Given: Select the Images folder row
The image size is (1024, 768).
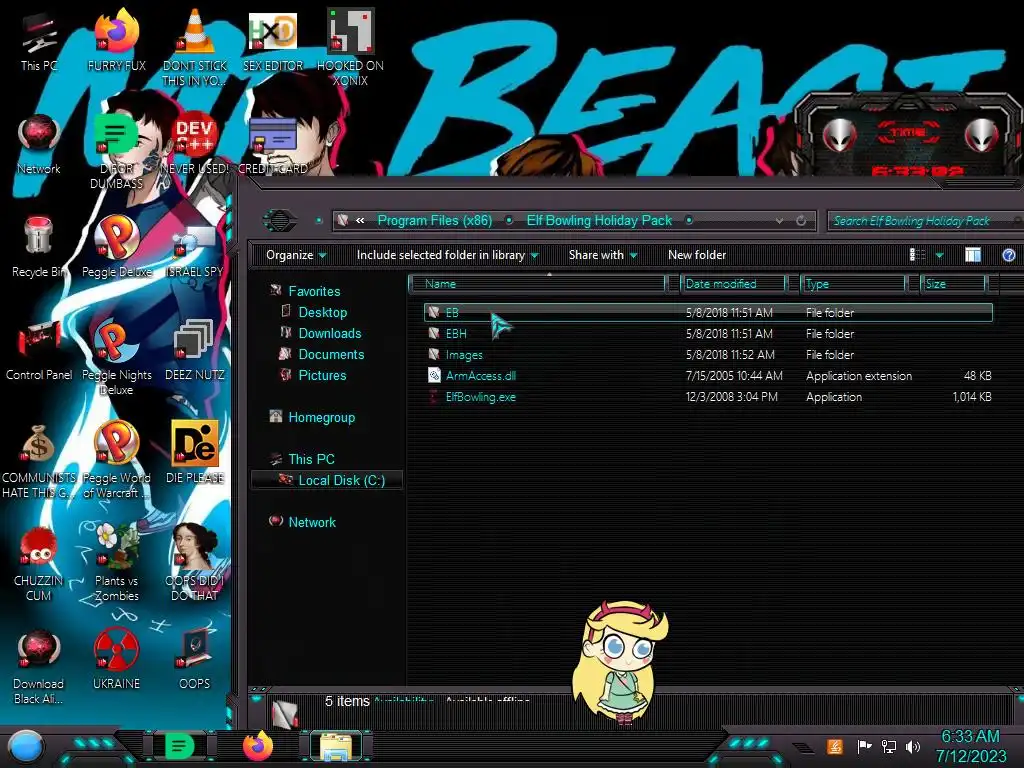Looking at the screenshot, I should point(708,355).
